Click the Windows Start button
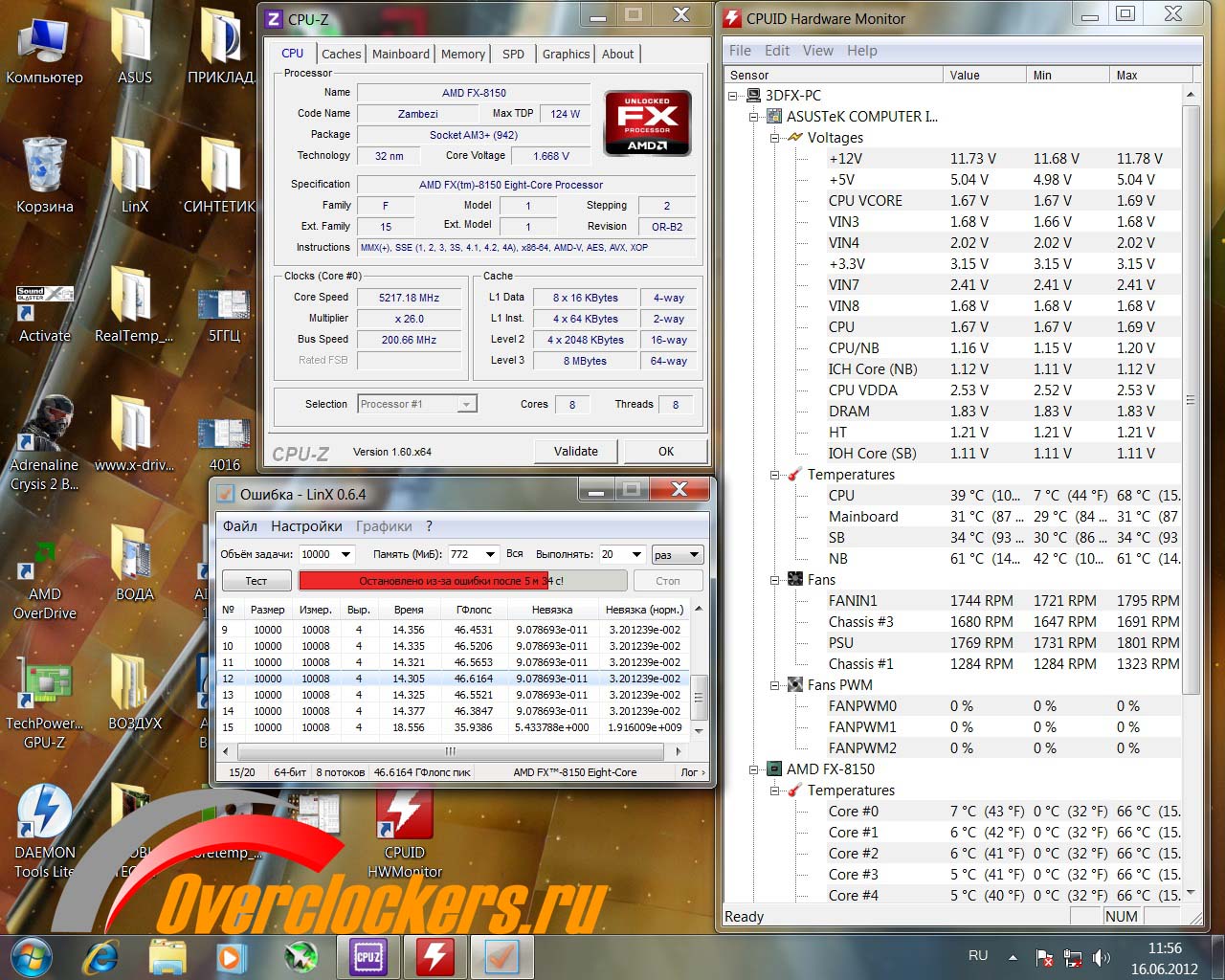The height and width of the screenshot is (980, 1225). (31, 956)
